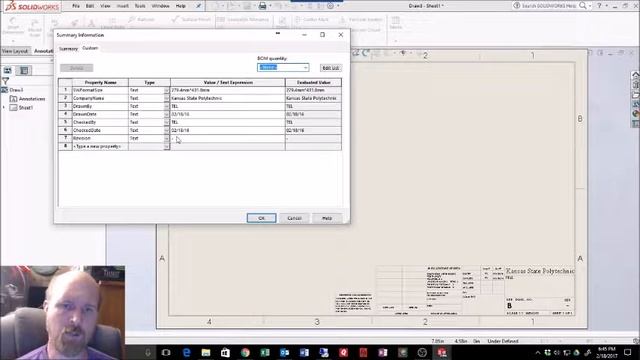This screenshot has height=360, width=640.
Task: Click the help question mark icon
Action: [599, 6]
